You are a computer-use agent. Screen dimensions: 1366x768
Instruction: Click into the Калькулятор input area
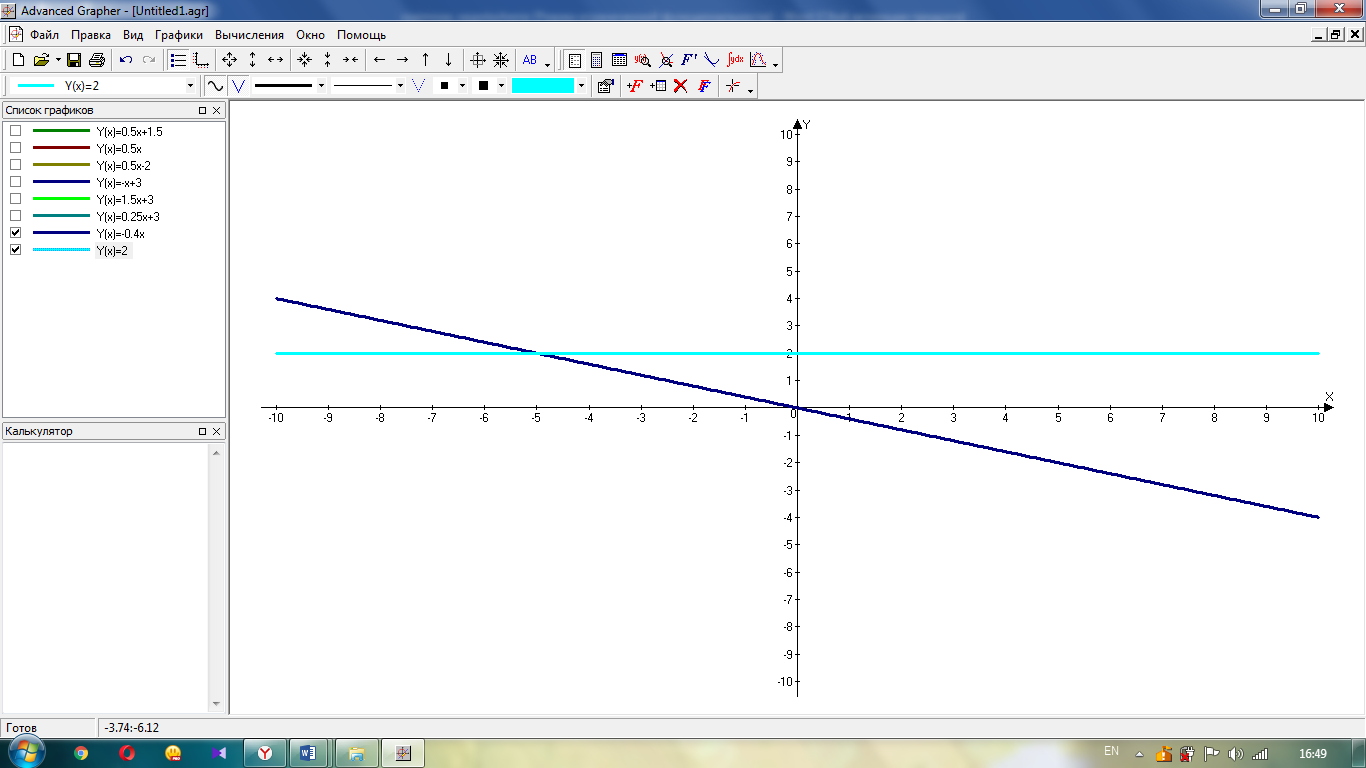pyautogui.click(x=107, y=577)
